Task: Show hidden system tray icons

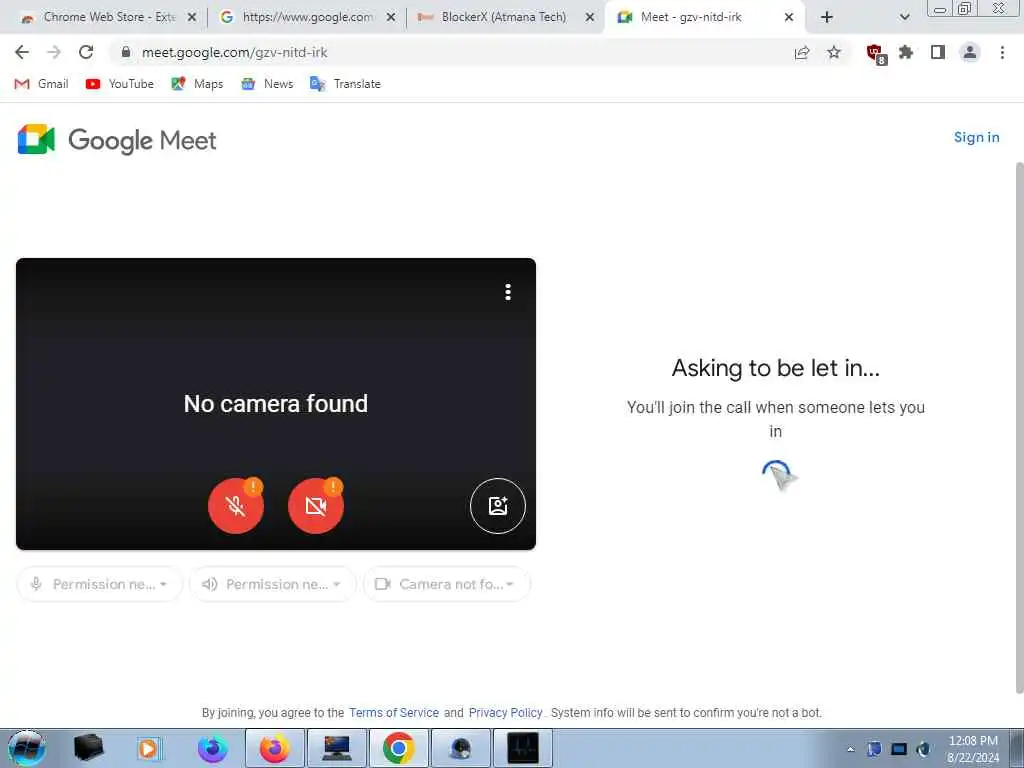Action: click(x=850, y=749)
